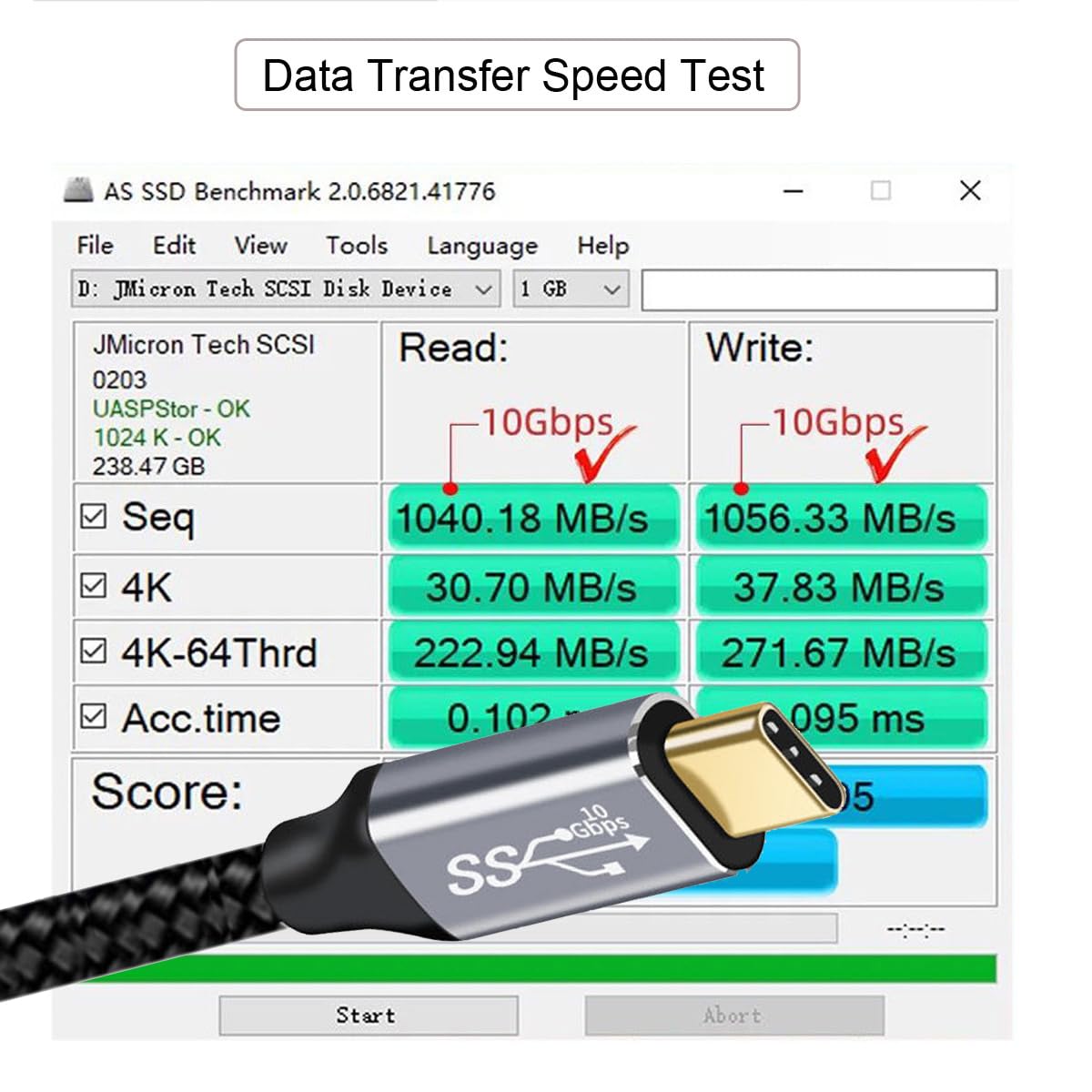Viewport: 1092px width, 1092px height.
Task: Click the red checkmark above Read speed
Action: (604, 452)
